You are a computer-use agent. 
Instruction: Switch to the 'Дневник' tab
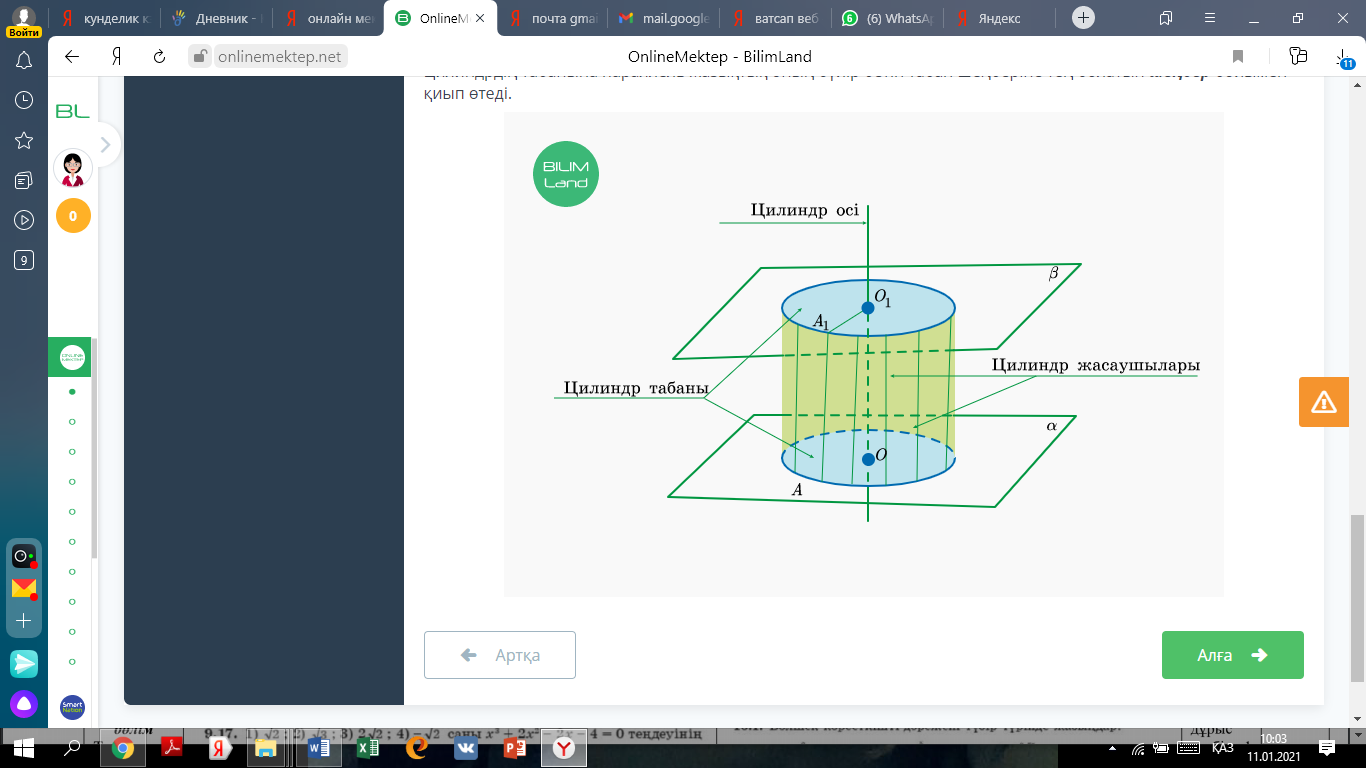tap(217, 18)
